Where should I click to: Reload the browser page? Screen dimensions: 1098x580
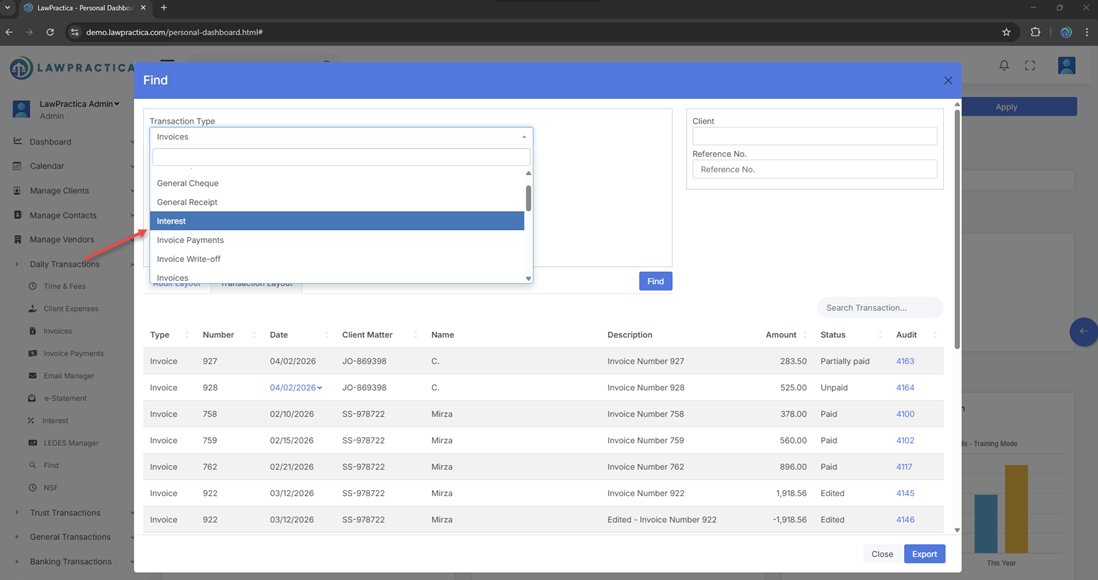pos(50,32)
